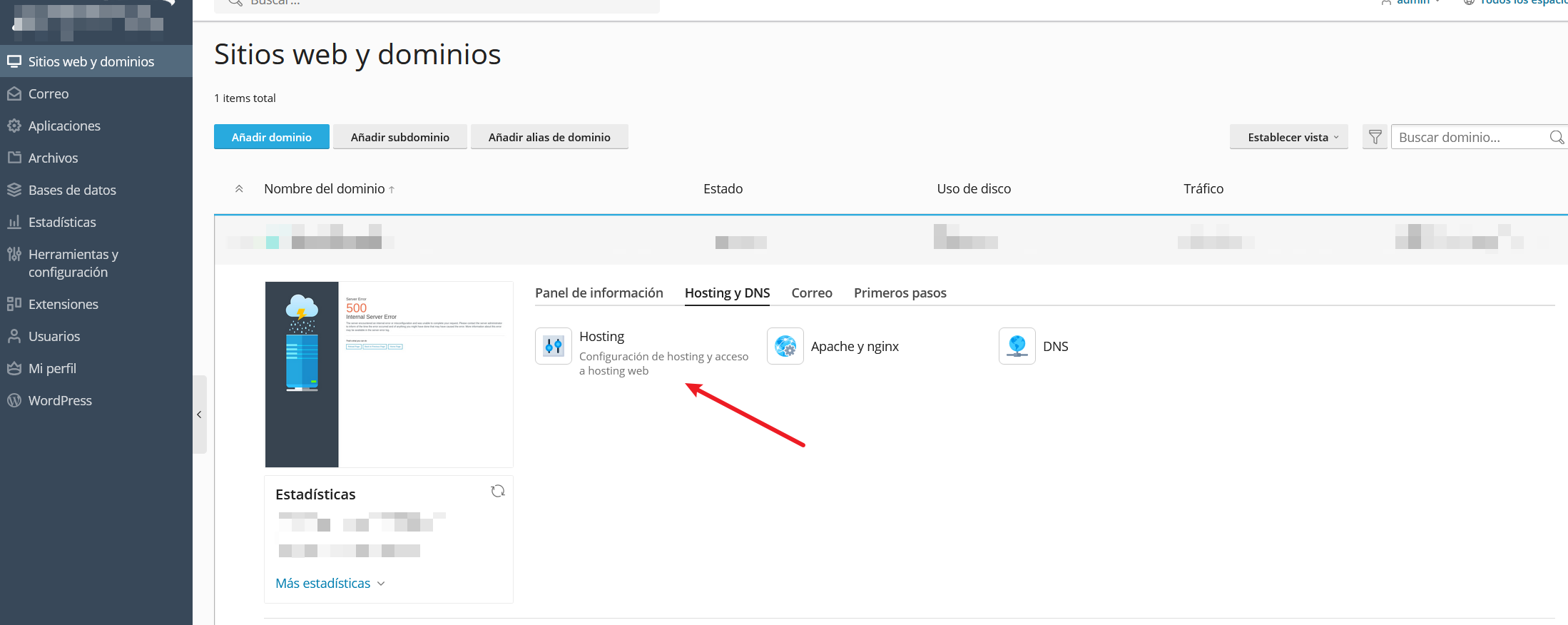Click the website preview thumbnail
Viewport: 1568px width, 625px height.
(x=389, y=375)
